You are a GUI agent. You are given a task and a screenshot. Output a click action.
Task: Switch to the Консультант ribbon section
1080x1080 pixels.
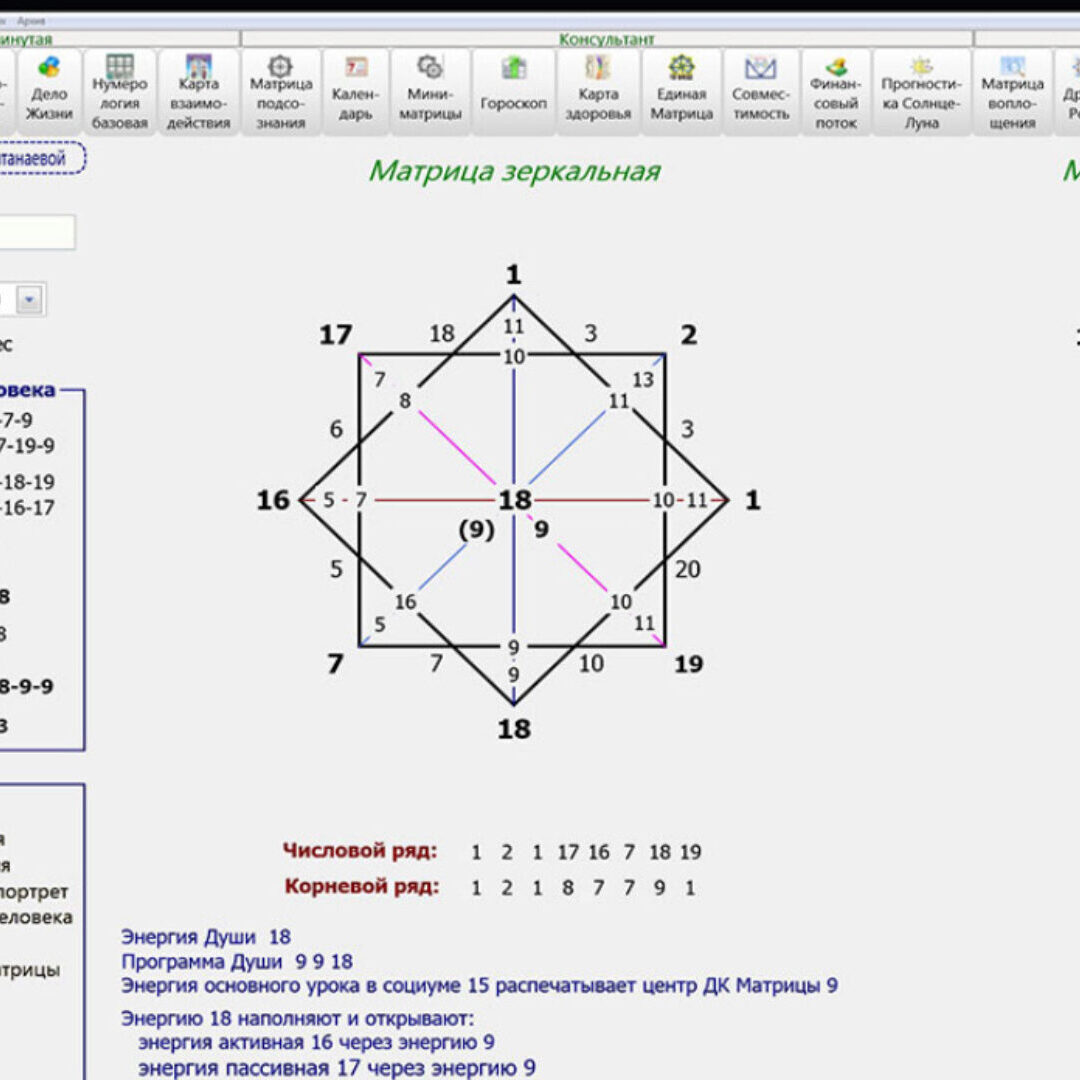pos(606,39)
